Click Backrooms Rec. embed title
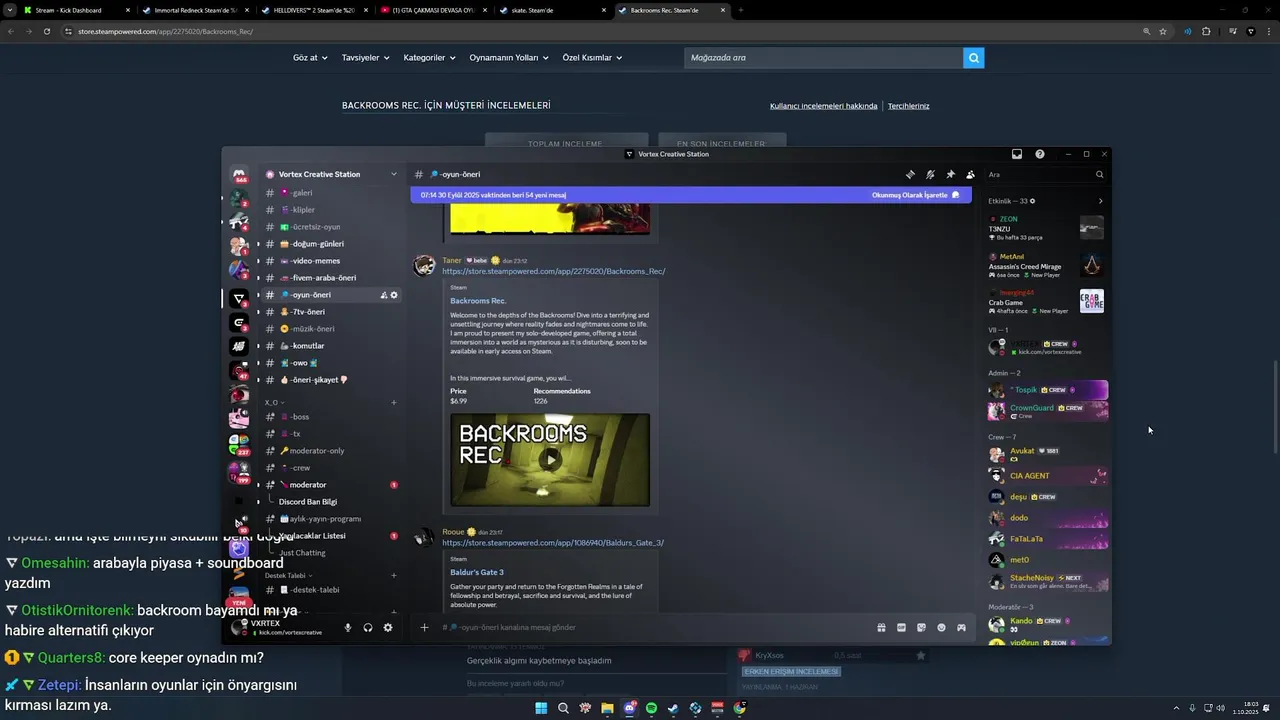The height and width of the screenshot is (720, 1280). point(478,300)
